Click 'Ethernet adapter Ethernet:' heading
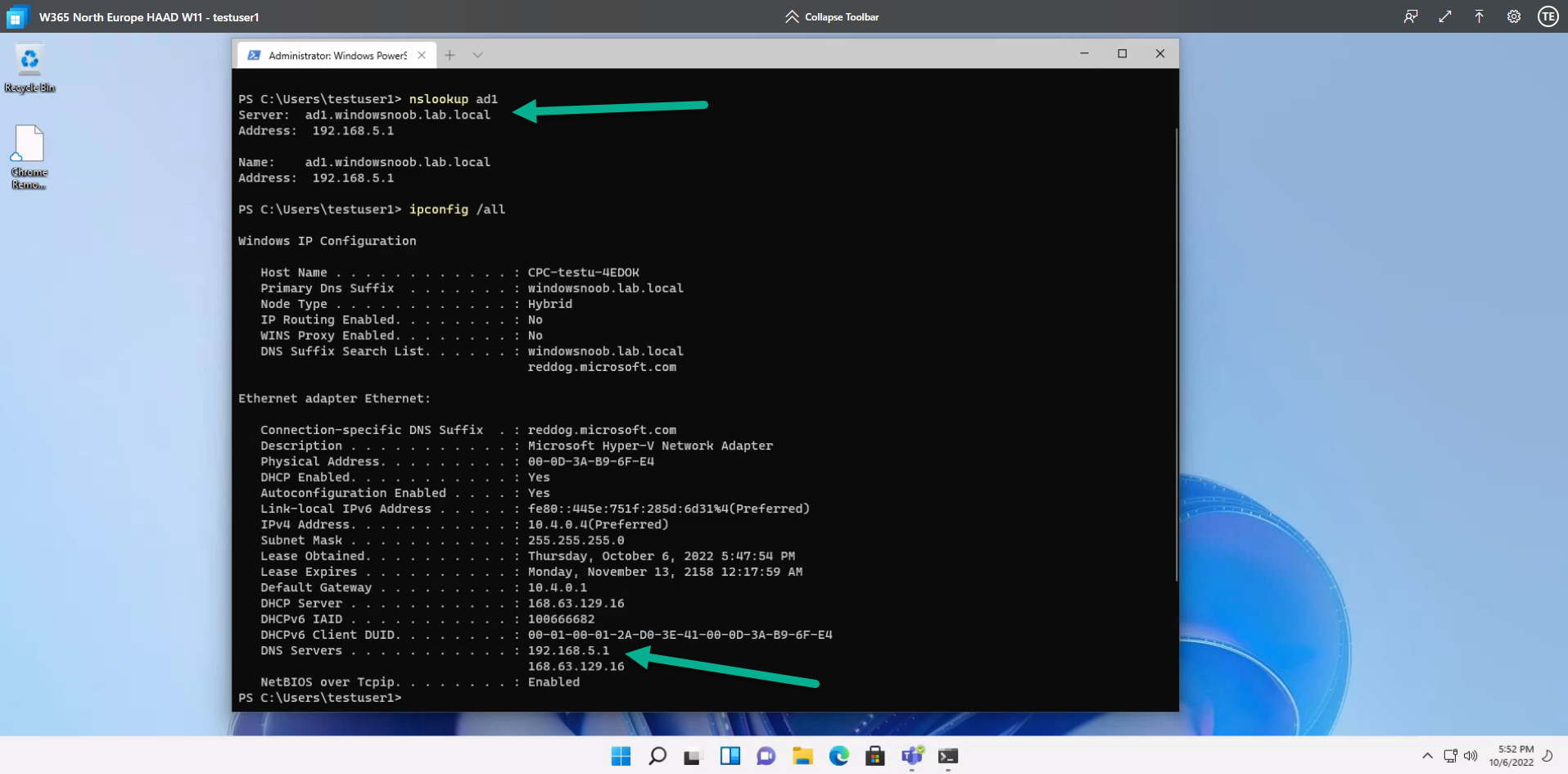 click(335, 399)
